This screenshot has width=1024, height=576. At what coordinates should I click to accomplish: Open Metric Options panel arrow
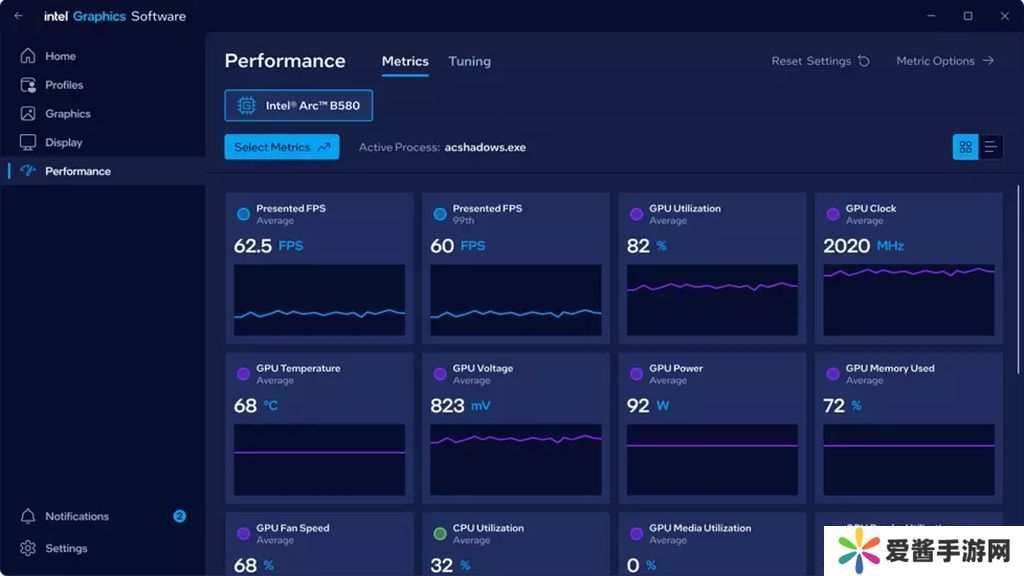988,61
